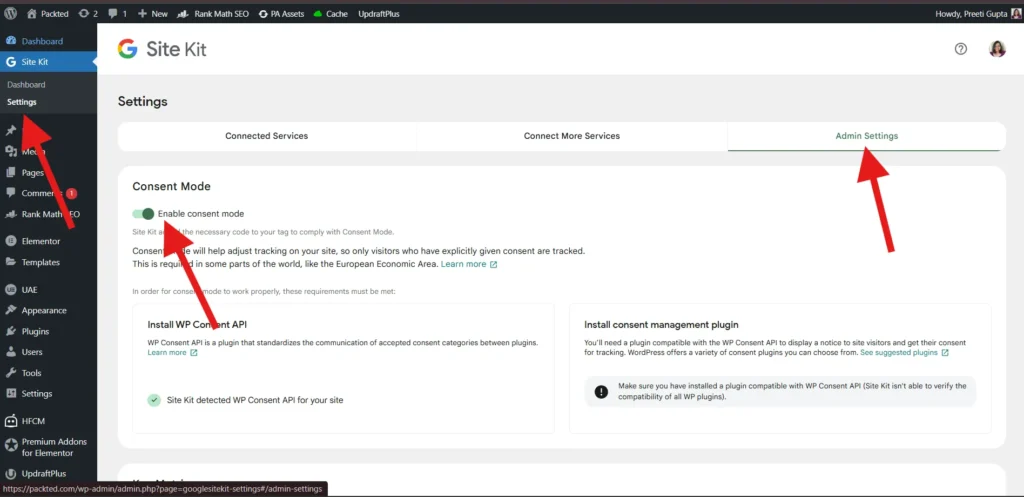This screenshot has width=1024, height=497.
Task: Click the Google Site Kit logo
Action: click(162, 49)
